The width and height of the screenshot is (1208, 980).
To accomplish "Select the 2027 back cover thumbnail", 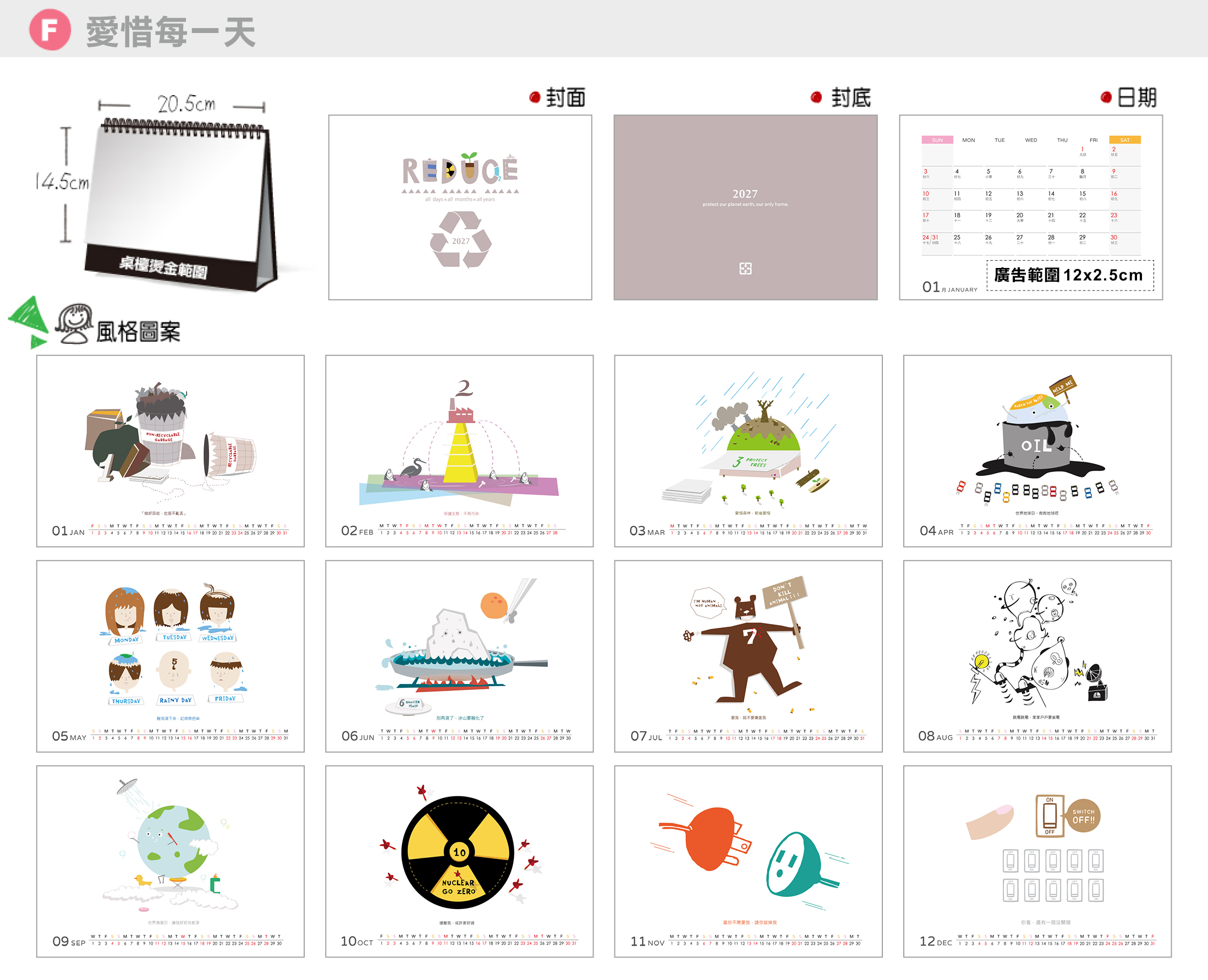I will coord(745,207).
